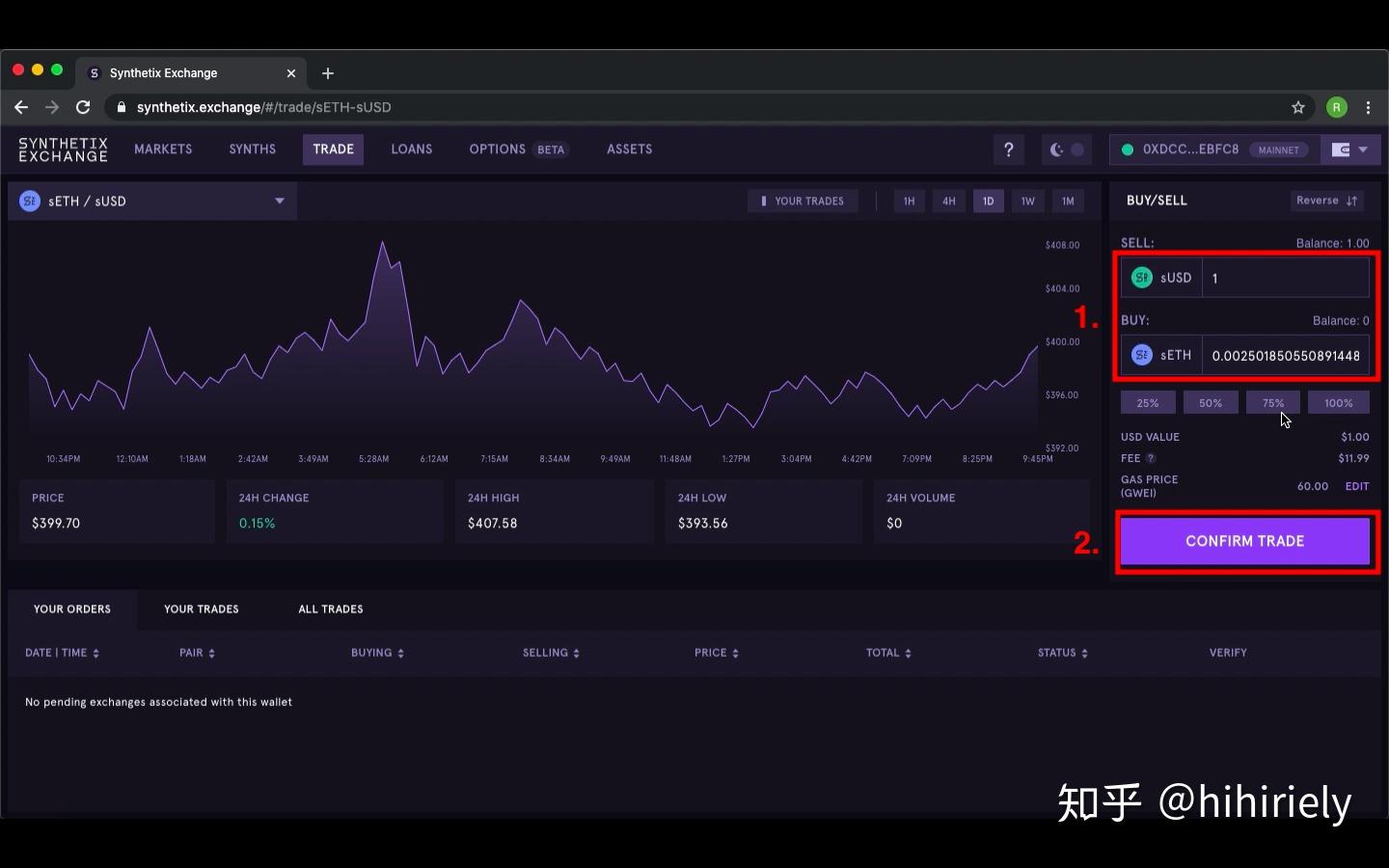Image resolution: width=1389 pixels, height=868 pixels.
Task: Close the Synthetix Exchange tab
Action: pyautogui.click(x=291, y=73)
